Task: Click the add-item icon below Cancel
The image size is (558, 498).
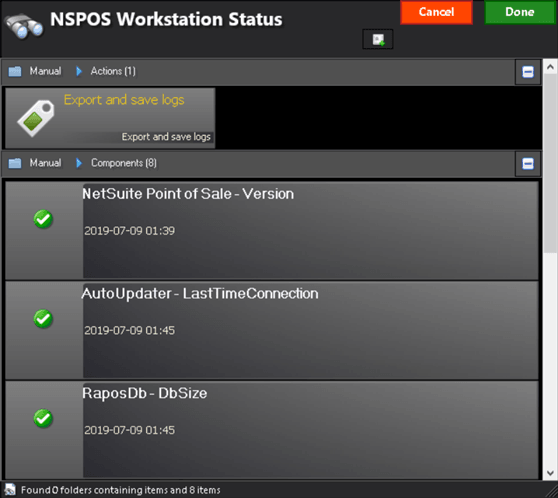Action: [378, 39]
